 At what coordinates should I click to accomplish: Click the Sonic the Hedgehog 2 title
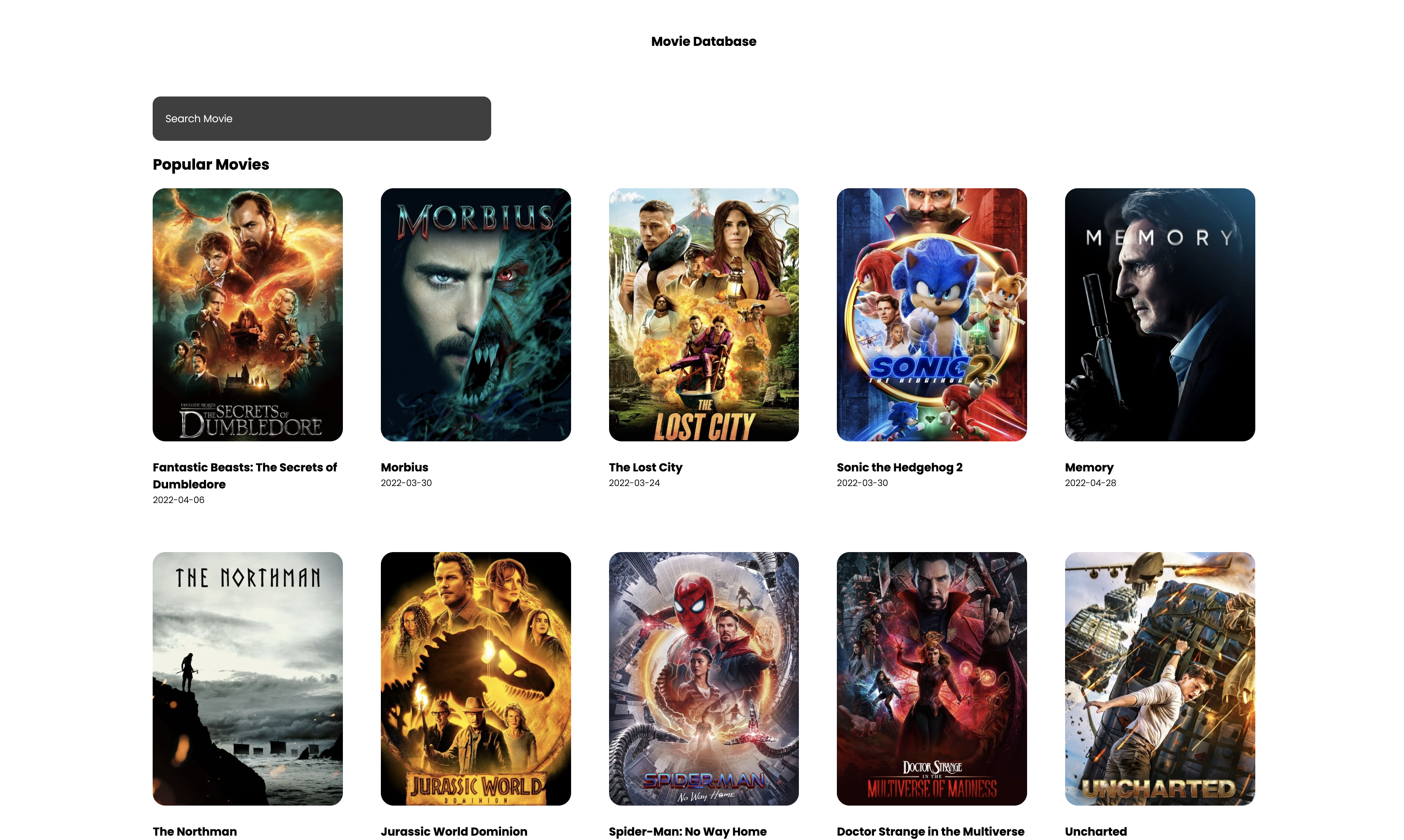[x=899, y=467]
